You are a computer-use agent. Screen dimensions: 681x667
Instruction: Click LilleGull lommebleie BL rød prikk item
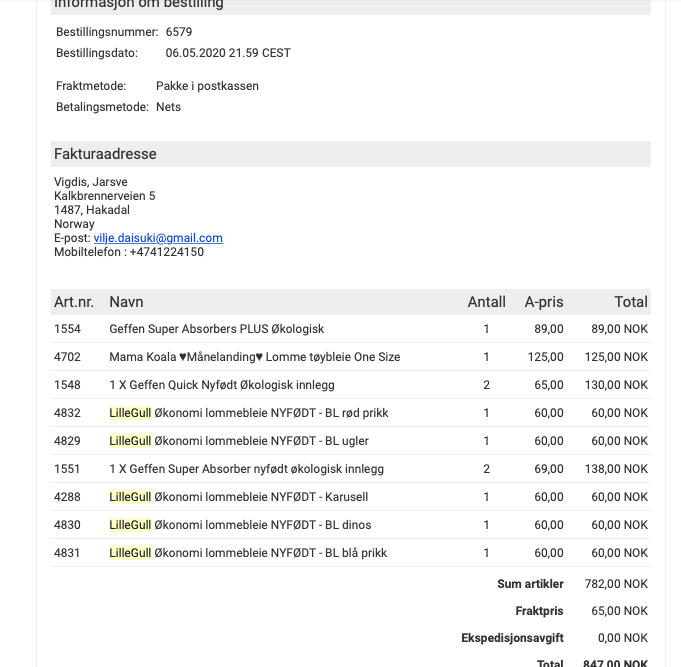coord(249,413)
